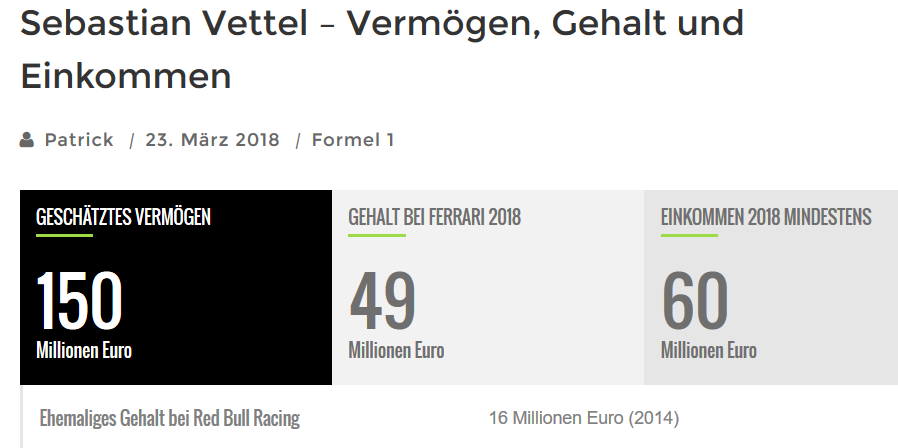This screenshot has width=898, height=448.
Task: Open the Formel 1 category link
Action: pyautogui.click(x=353, y=140)
